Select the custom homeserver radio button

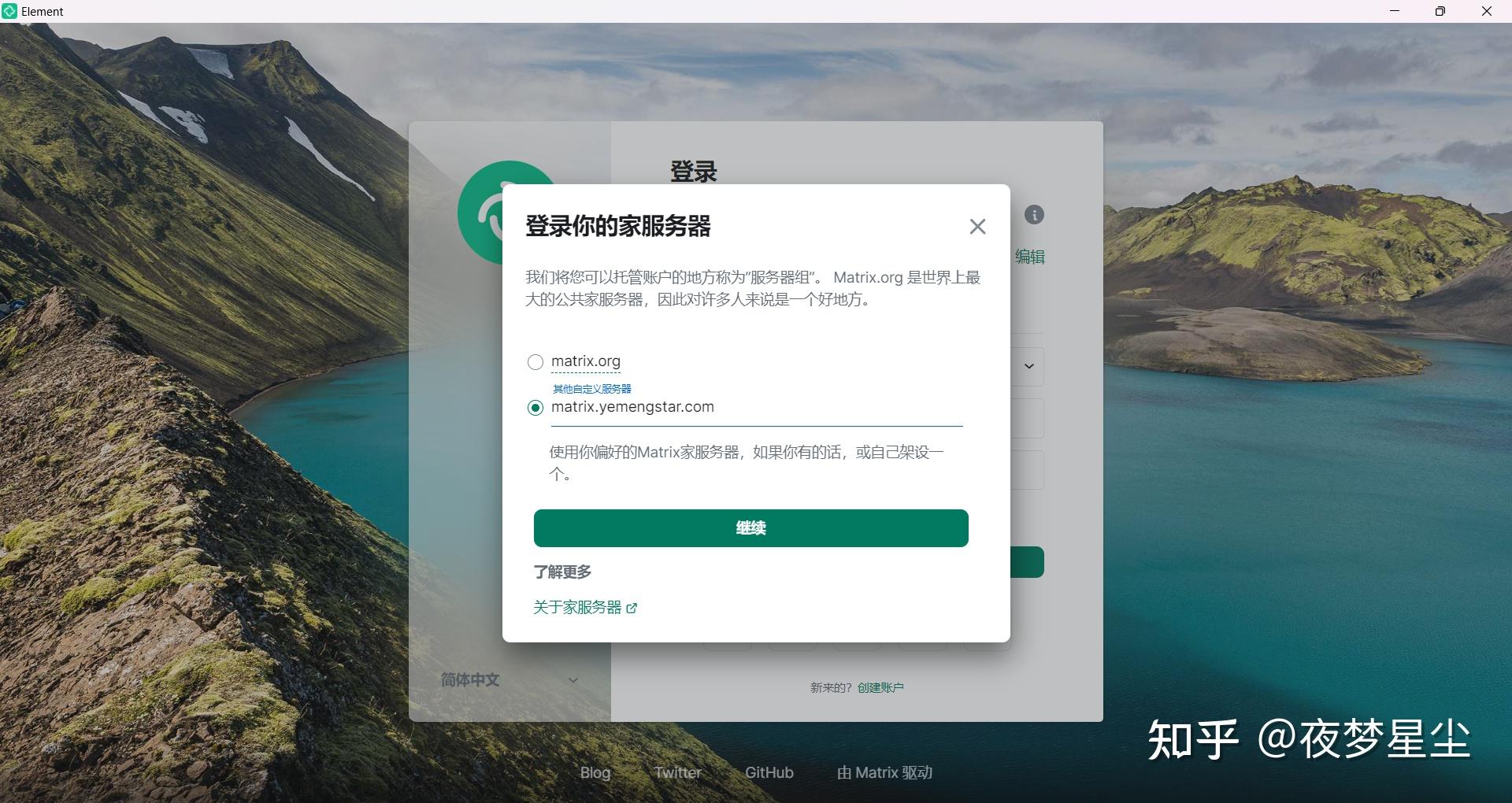(535, 408)
